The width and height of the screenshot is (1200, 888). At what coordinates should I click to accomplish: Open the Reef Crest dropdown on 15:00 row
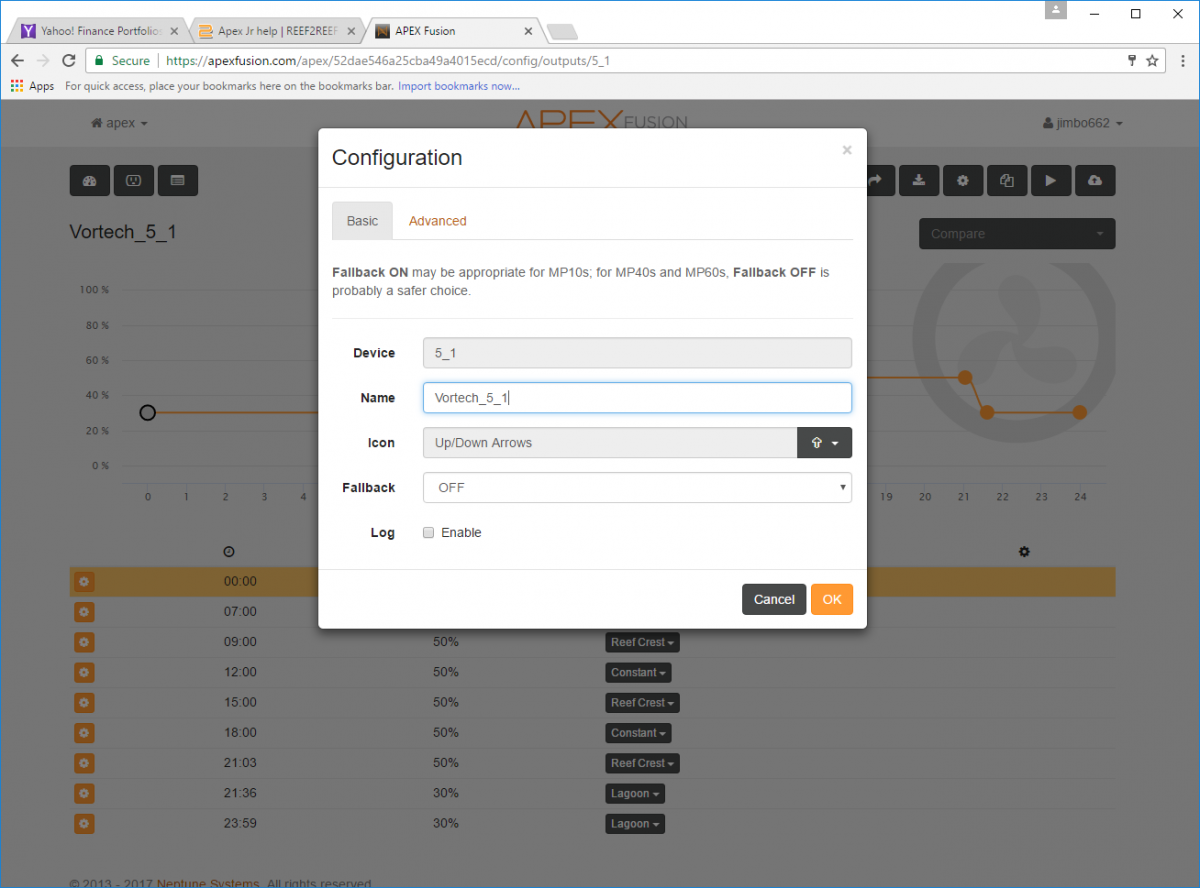pyautogui.click(x=642, y=703)
